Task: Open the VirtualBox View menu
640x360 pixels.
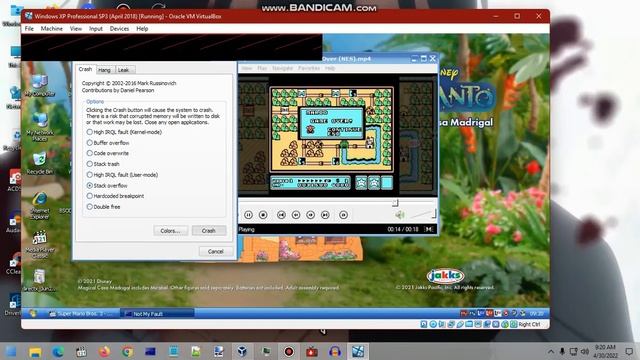Action: 76,29
